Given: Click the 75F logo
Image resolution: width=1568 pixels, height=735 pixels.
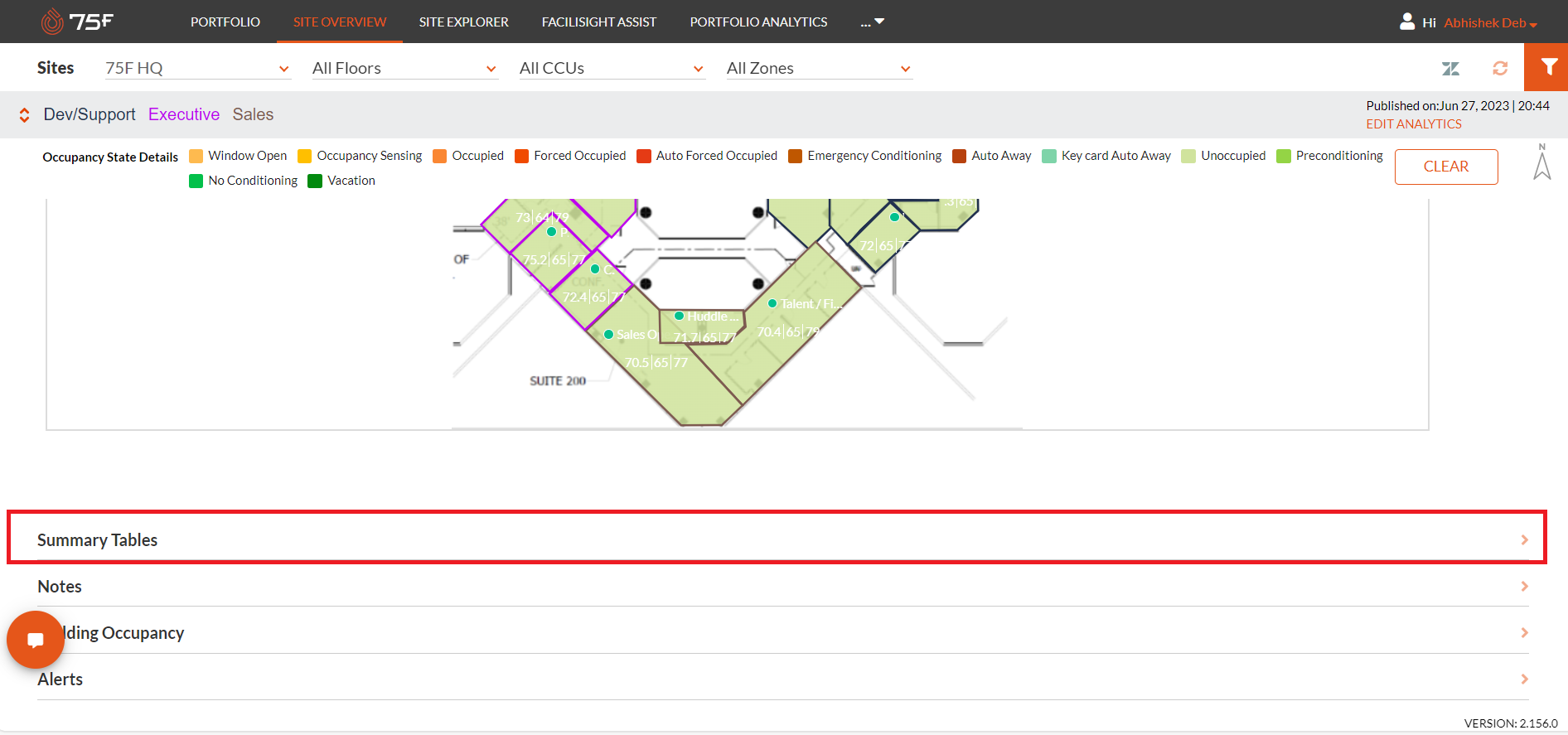Looking at the screenshot, I should [x=77, y=22].
